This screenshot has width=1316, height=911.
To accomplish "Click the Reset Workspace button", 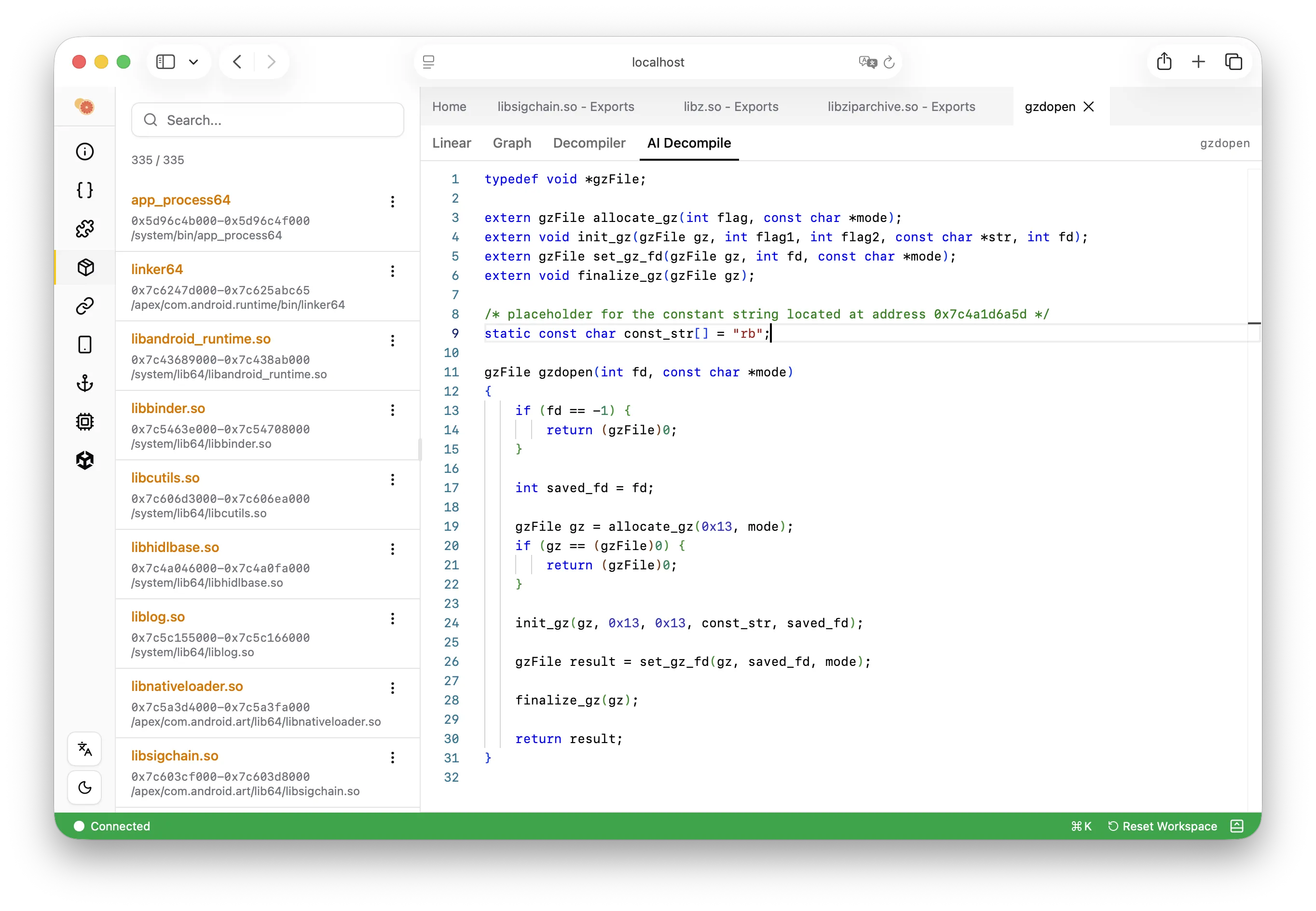I will tap(1163, 826).
